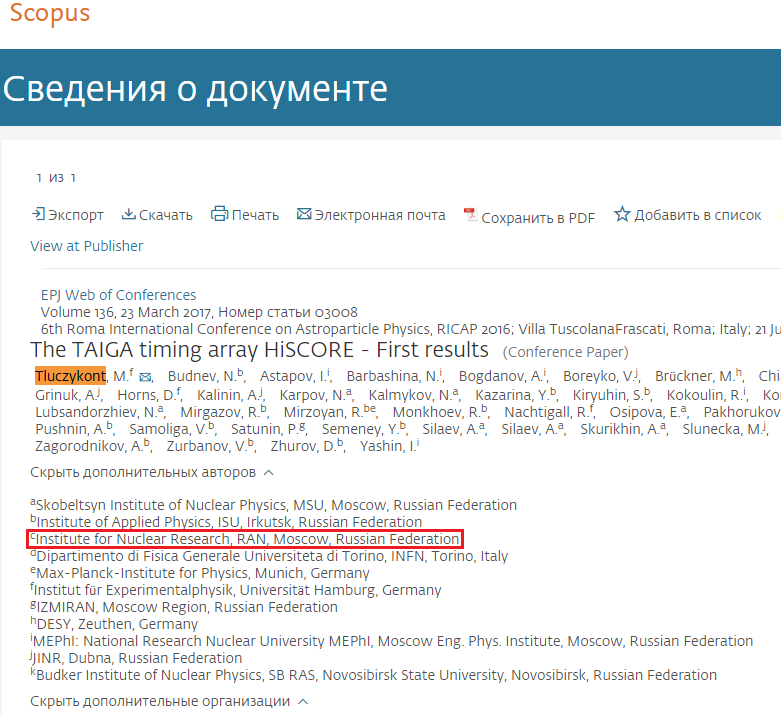The image size is (781, 715).
Task: Click the Сохранить в PDF text
Action: (x=538, y=217)
